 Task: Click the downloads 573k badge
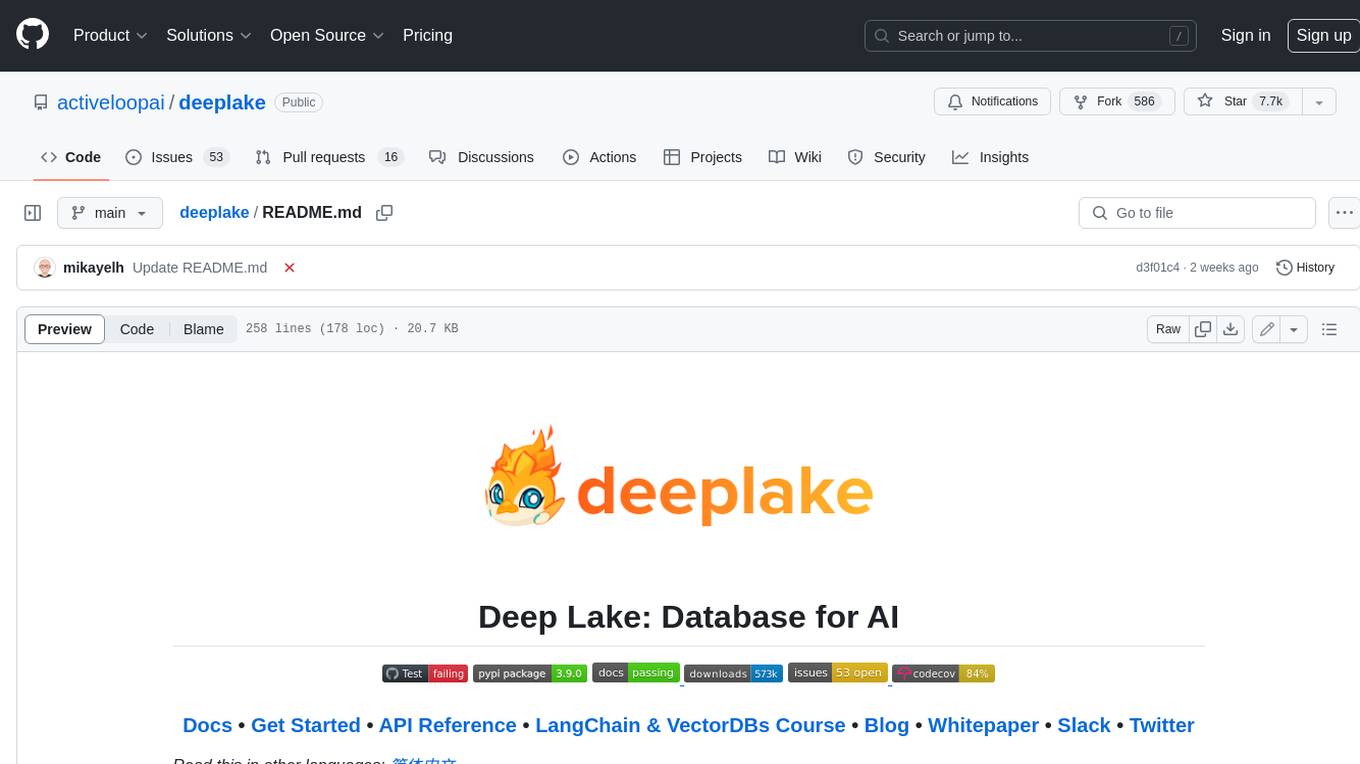(733, 673)
